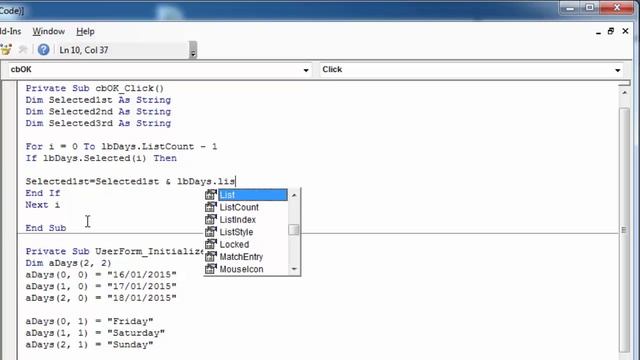Click code editor vertical scrollbar thumb
This screenshot has height=360, width=640.
tap(624, 229)
